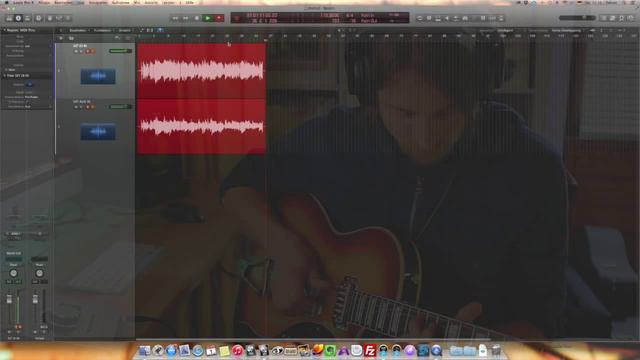Fast forward using the transport forward button
Viewport: 640px width, 360px height.
186,18
